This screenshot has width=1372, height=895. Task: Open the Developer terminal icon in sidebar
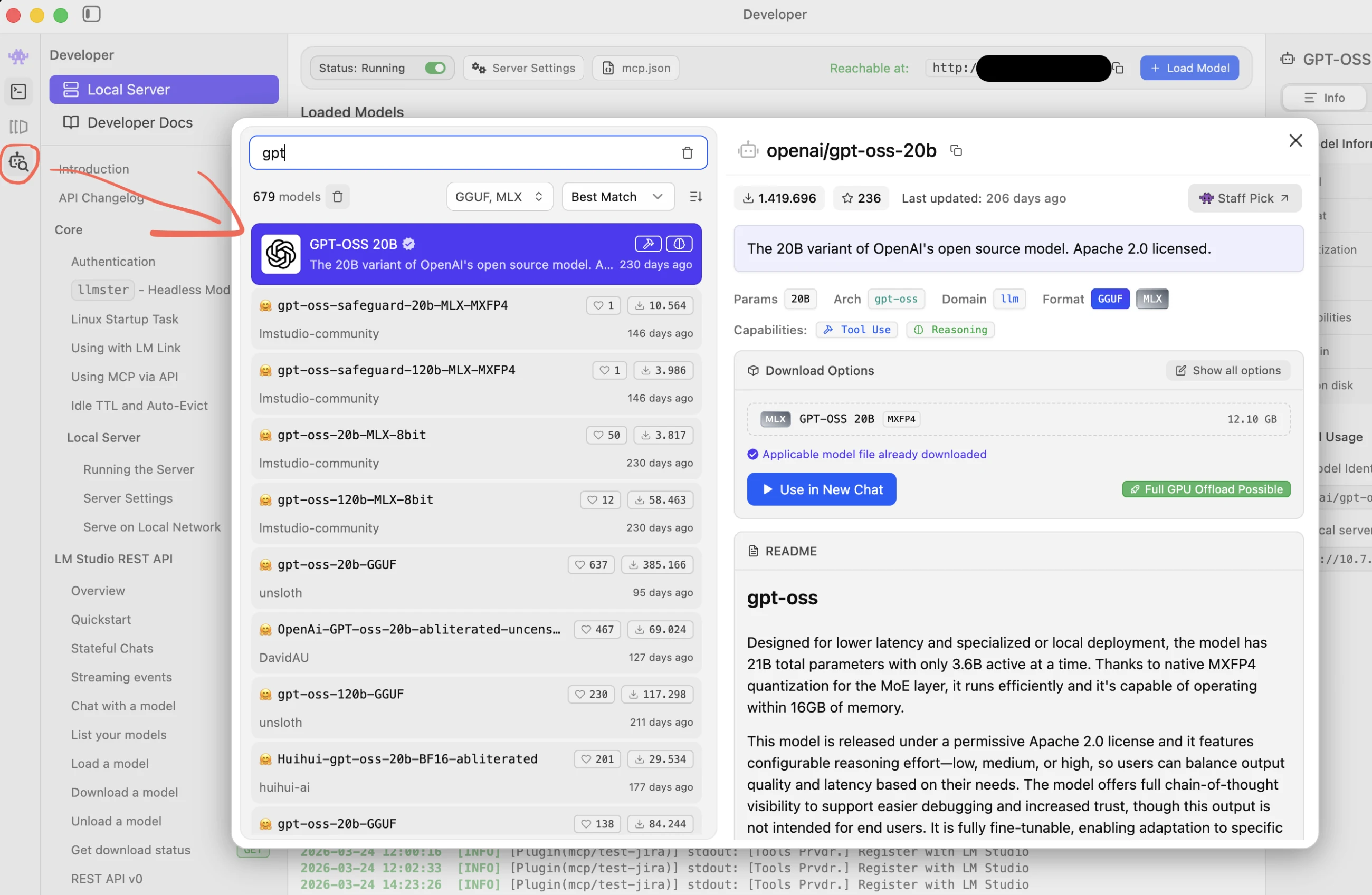[18, 92]
